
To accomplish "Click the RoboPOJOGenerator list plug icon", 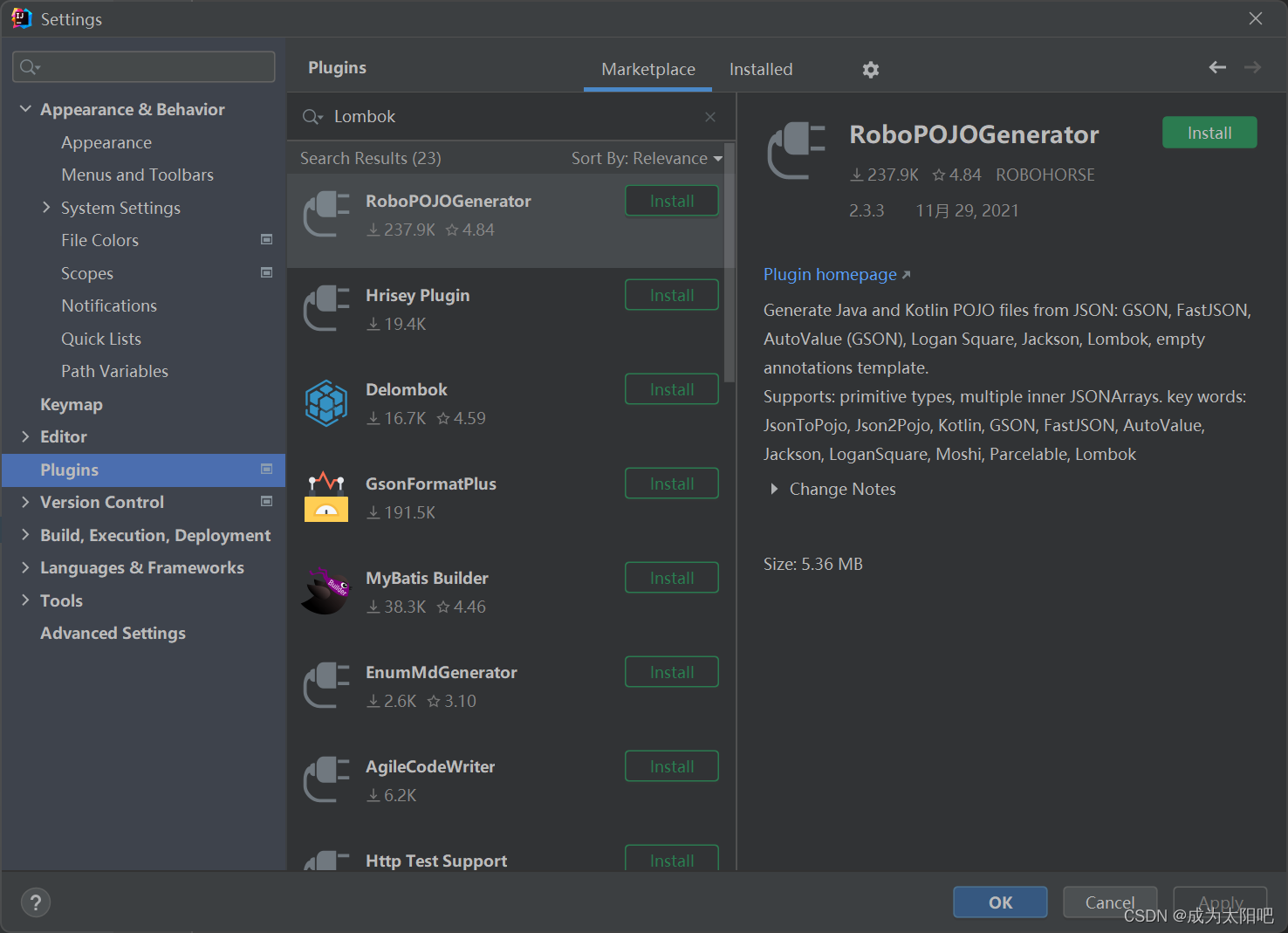I will (326, 215).
